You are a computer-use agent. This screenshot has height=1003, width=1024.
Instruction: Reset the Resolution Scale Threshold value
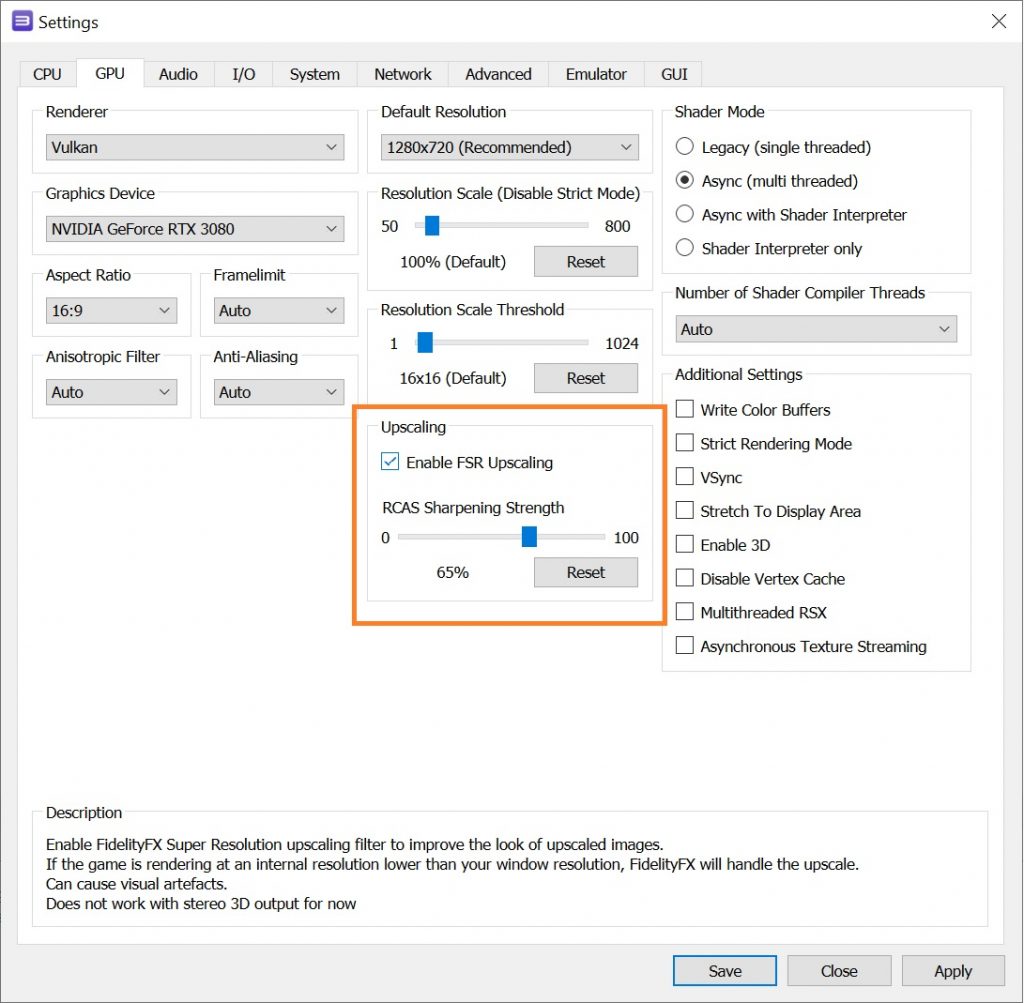pos(586,377)
